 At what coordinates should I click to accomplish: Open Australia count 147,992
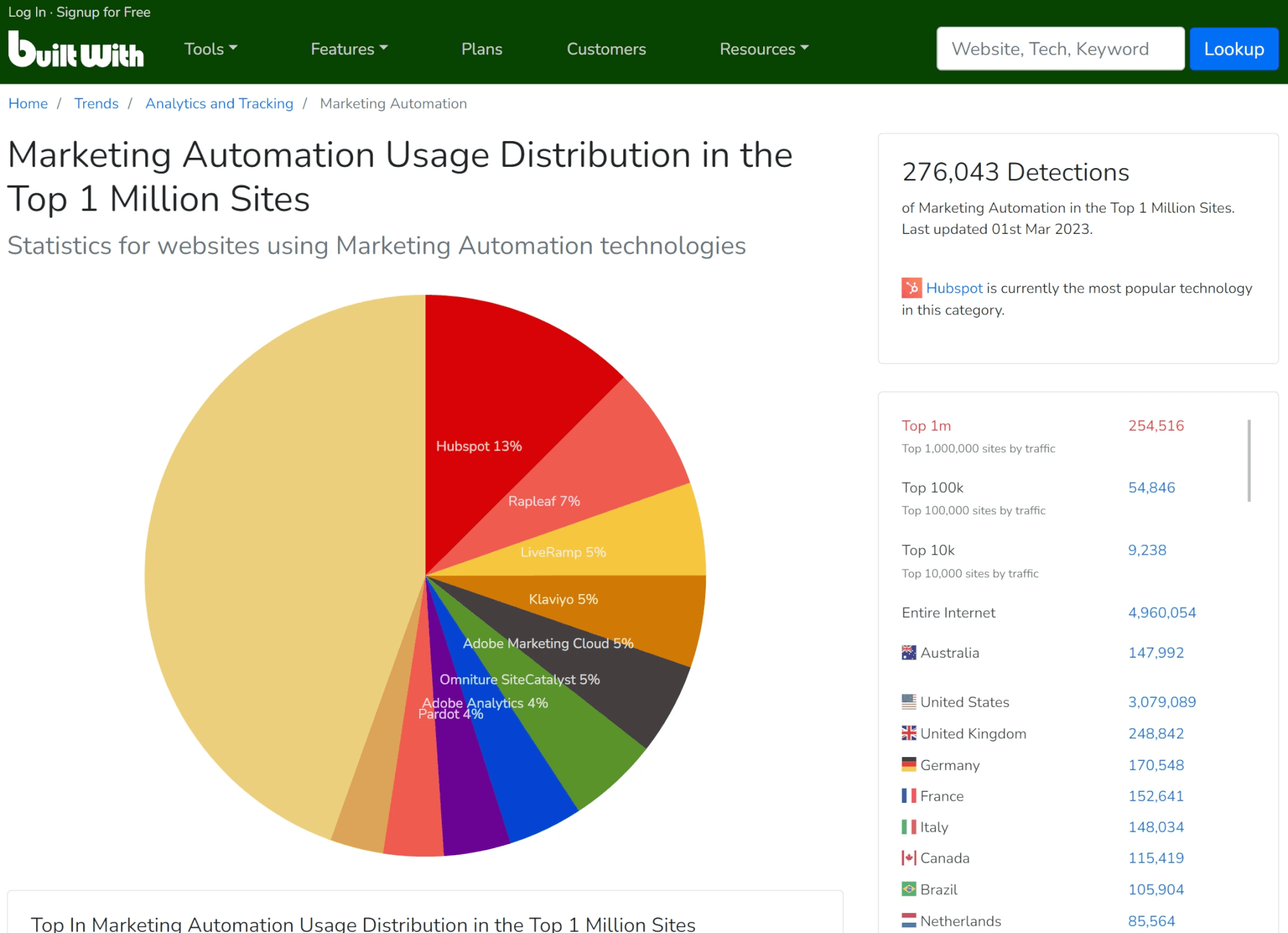tap(1156, 653)
